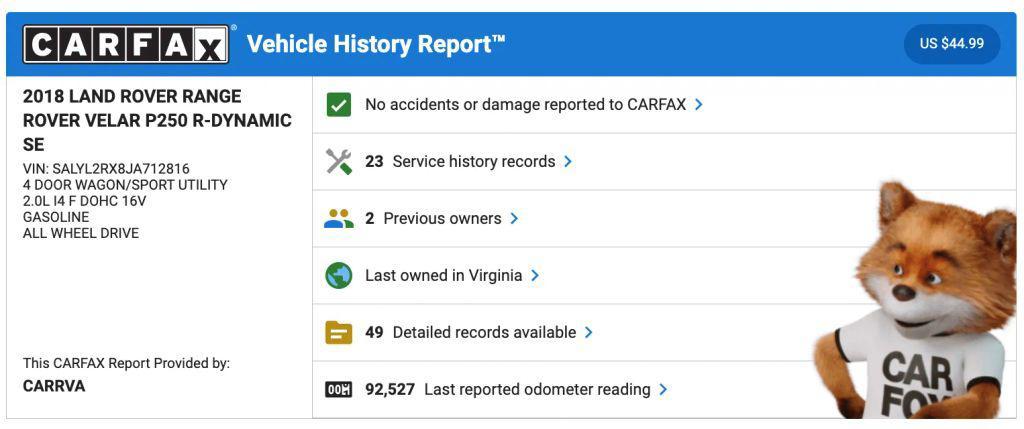Click the green checkmark no-accidents icon

[339, 104]
